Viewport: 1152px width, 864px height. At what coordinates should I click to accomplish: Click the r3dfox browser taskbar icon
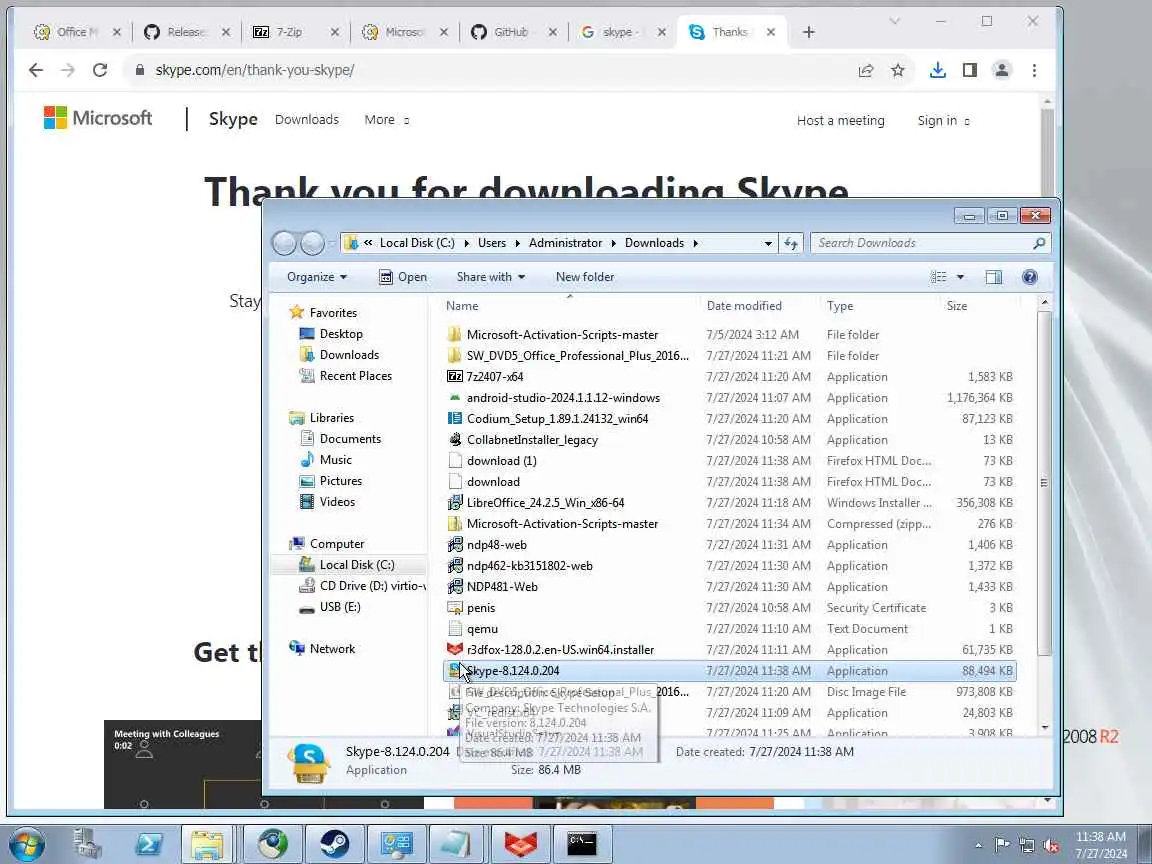click(520, 843)
